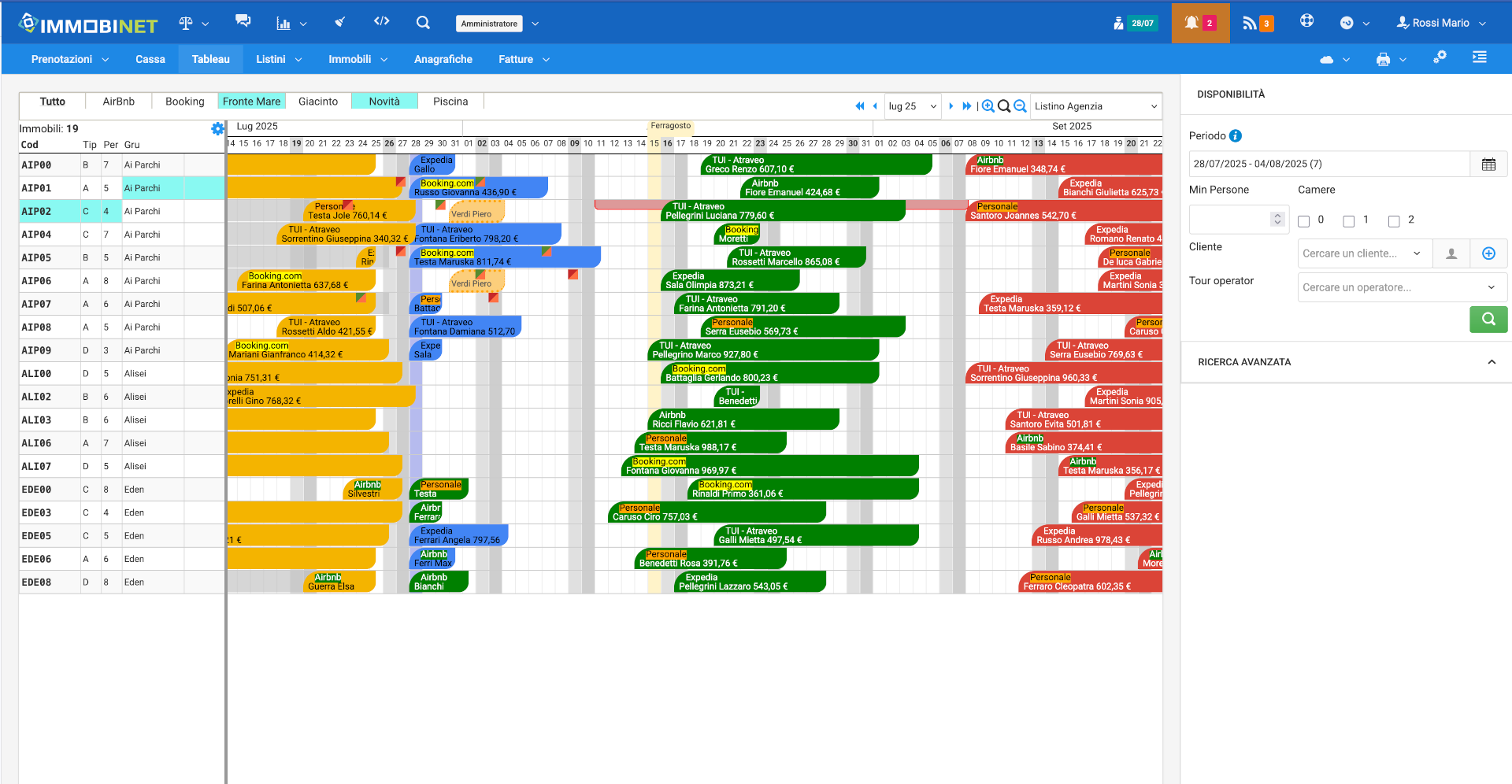
Task: Click the Periodo date range field
Action: click(1329, 164)
